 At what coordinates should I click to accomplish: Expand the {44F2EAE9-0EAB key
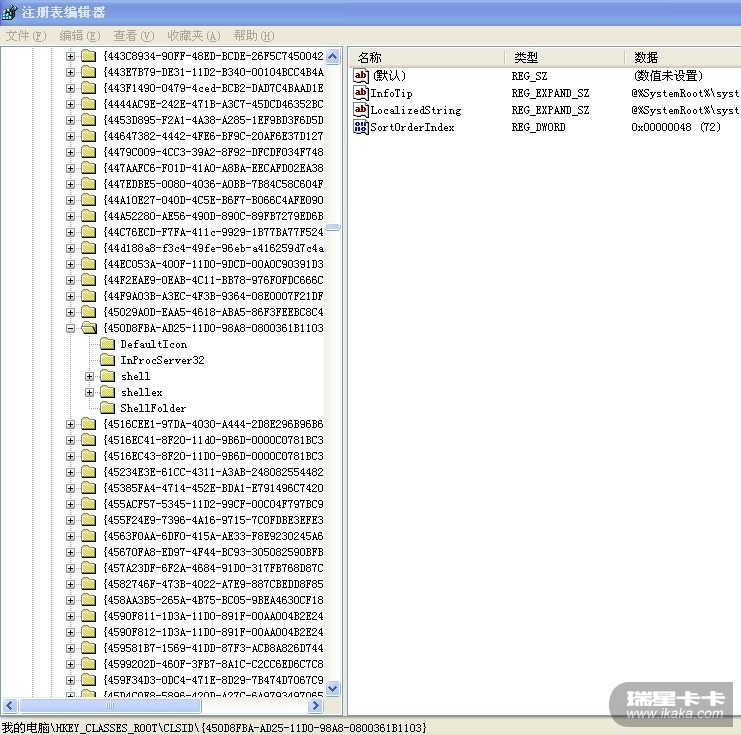tap(70, 280)
